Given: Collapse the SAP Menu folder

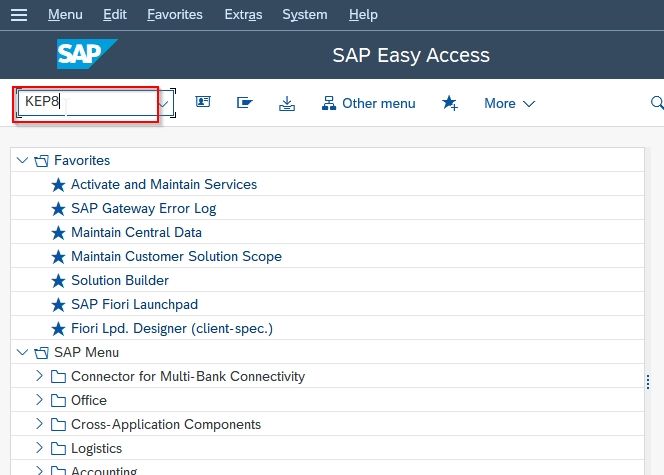Looking at the screenshot, I should (22, 352).
